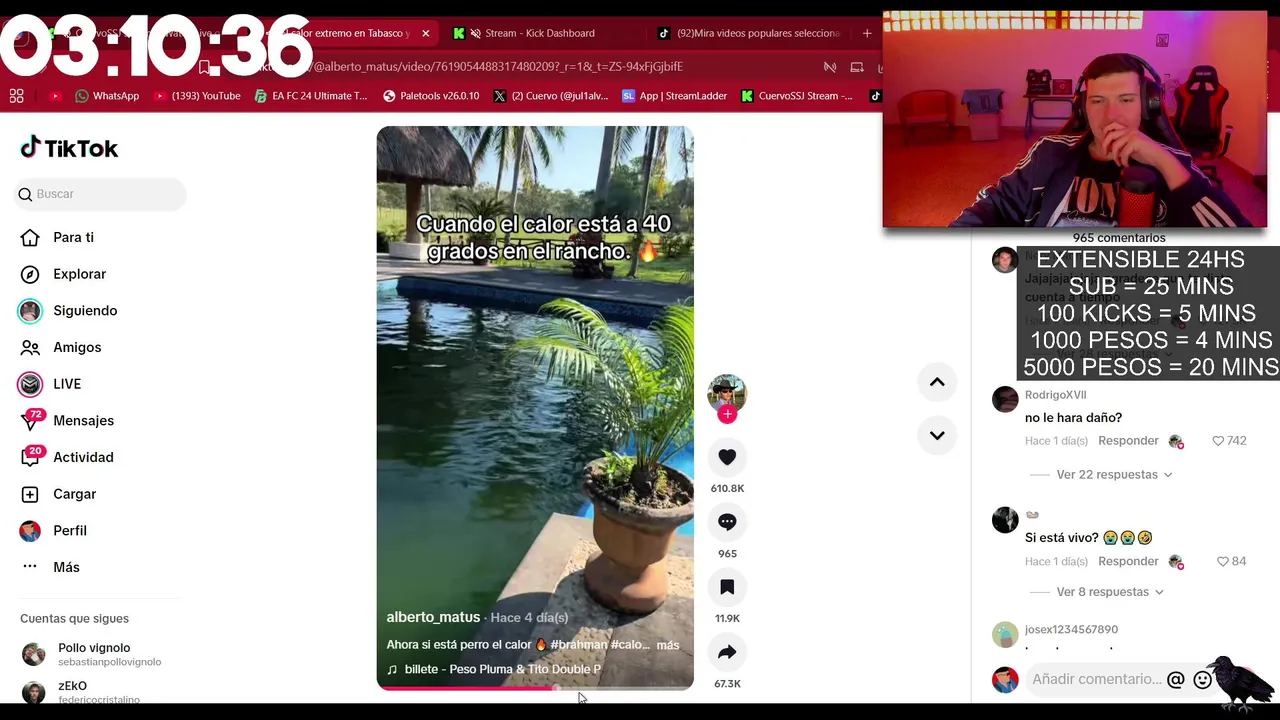Click the magnifier search icon
Viewport: 1280px width, 720px height.
(26, 194)
